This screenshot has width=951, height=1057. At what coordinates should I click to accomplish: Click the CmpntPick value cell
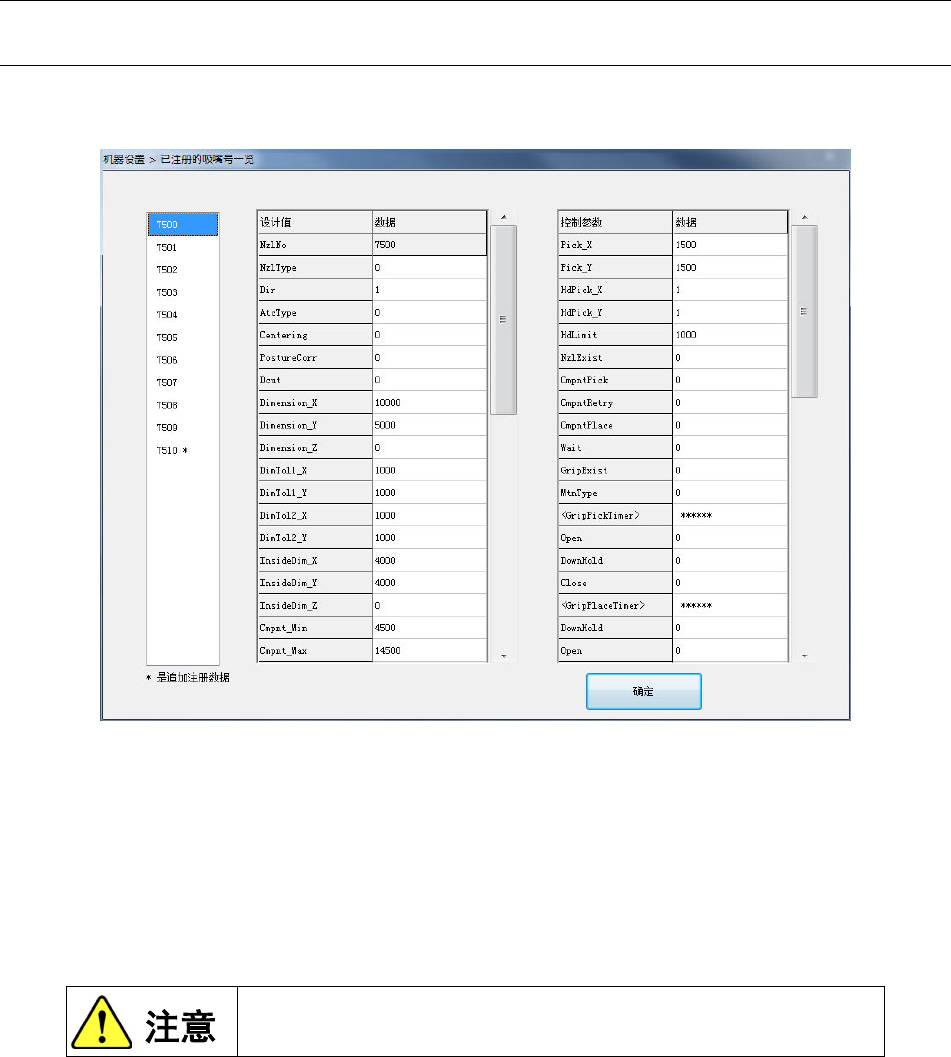click(x=730, y=380)
